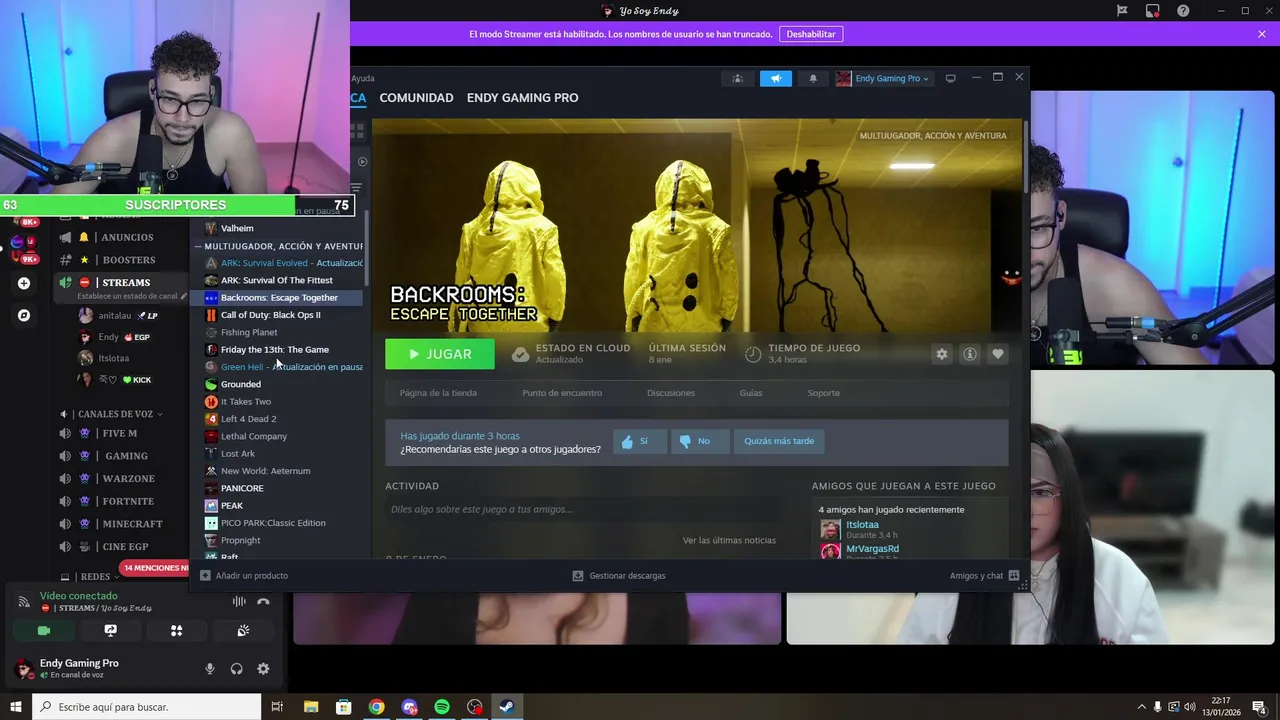Select PICO PARK:Classic Edition
Viewport: 1280px width, 720px height.
click(273, 523)
